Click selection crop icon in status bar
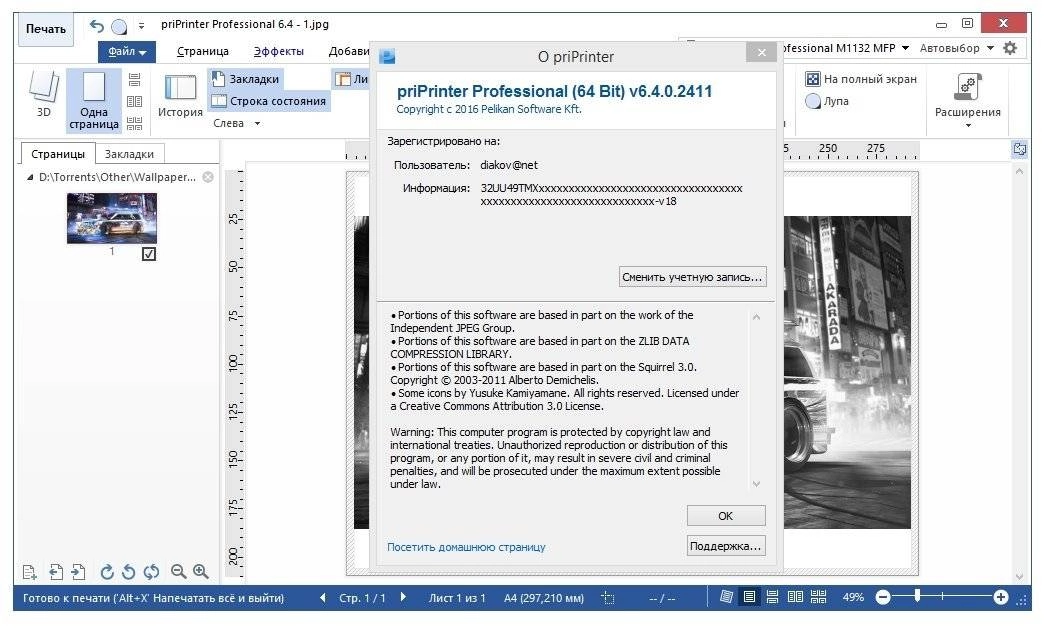The width and height of the screenshot is (1049, 630). point(608,598)
